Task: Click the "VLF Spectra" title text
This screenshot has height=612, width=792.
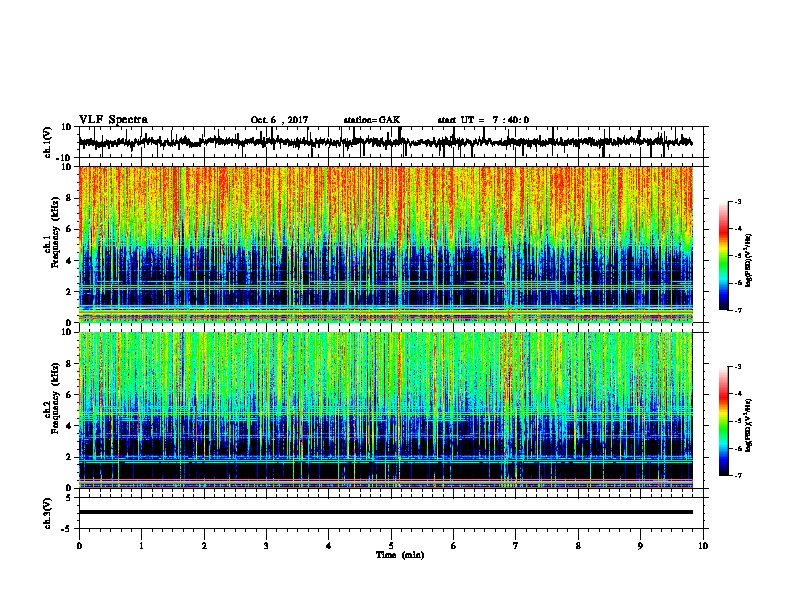Action: 113,120
